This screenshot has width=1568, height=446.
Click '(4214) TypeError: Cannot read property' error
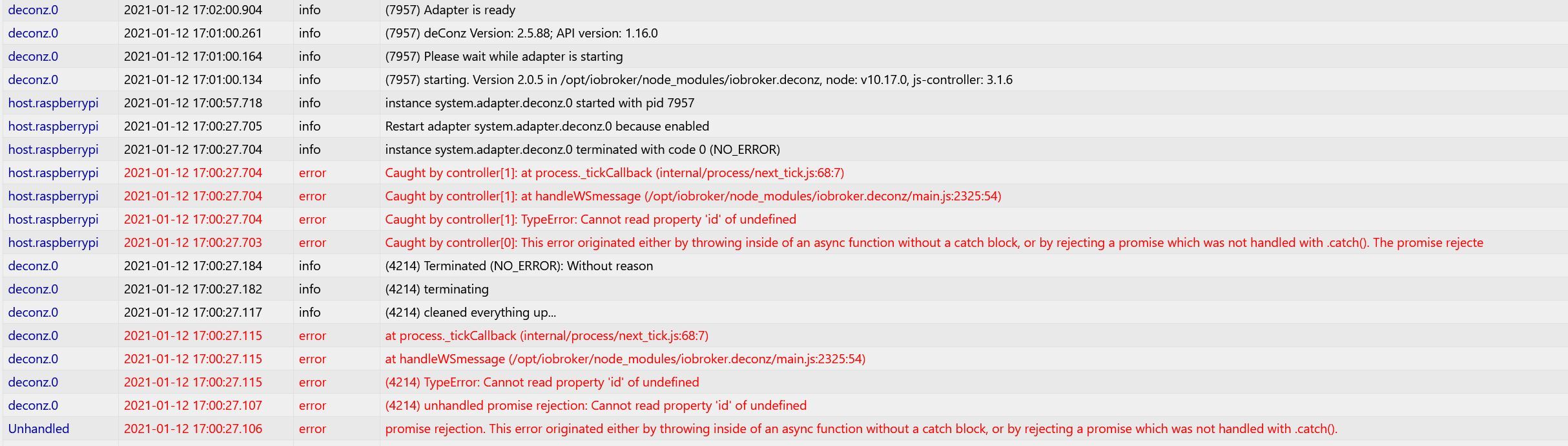pos(542,382)
